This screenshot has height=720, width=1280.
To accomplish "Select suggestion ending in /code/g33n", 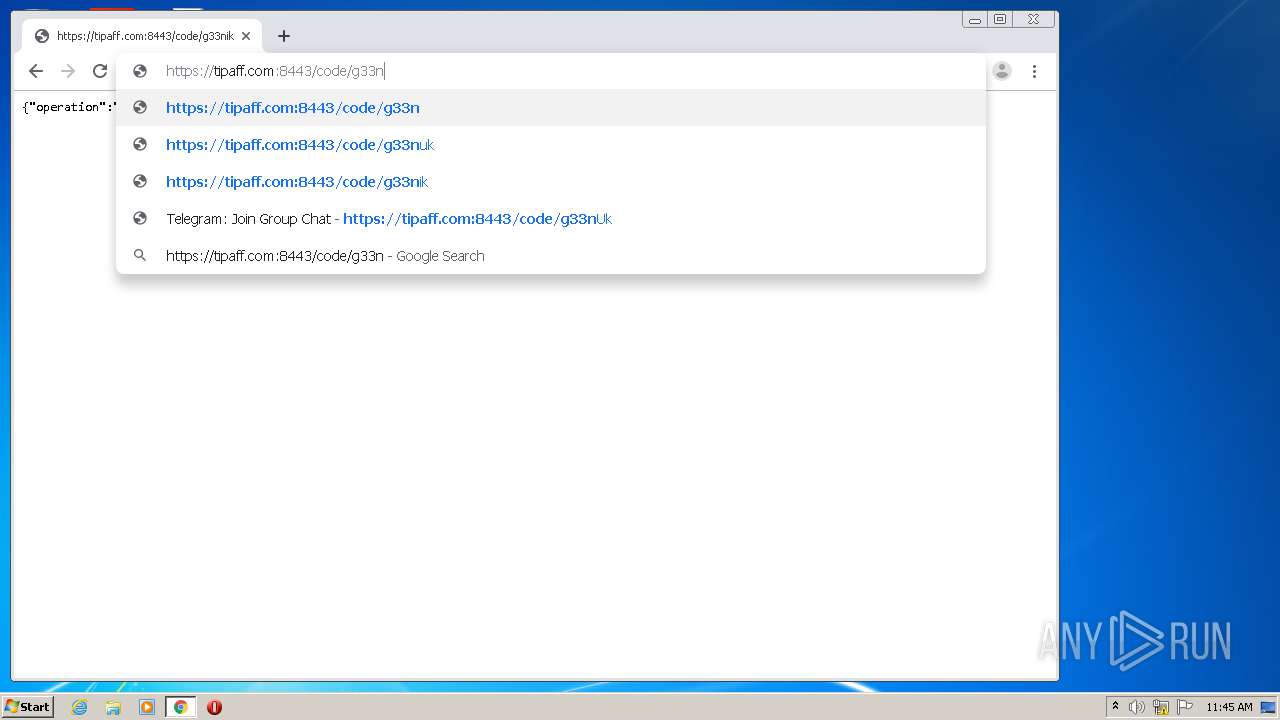I will [550, 108].
